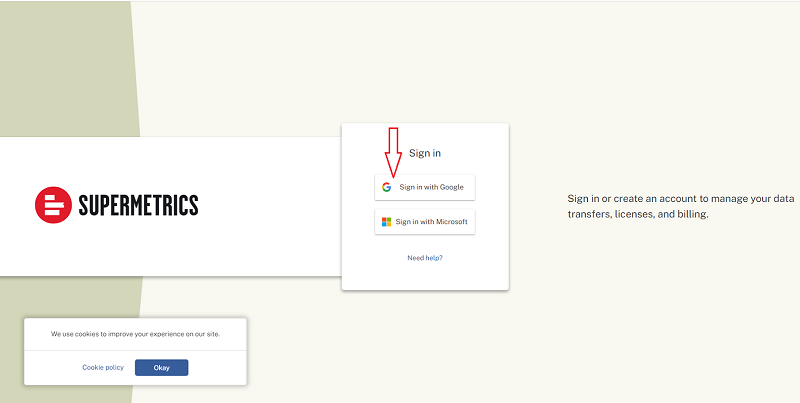The height and width of the screenshot is (403, 800).
Task: Click the Google G icon
Action: click(x=387, y=187)
